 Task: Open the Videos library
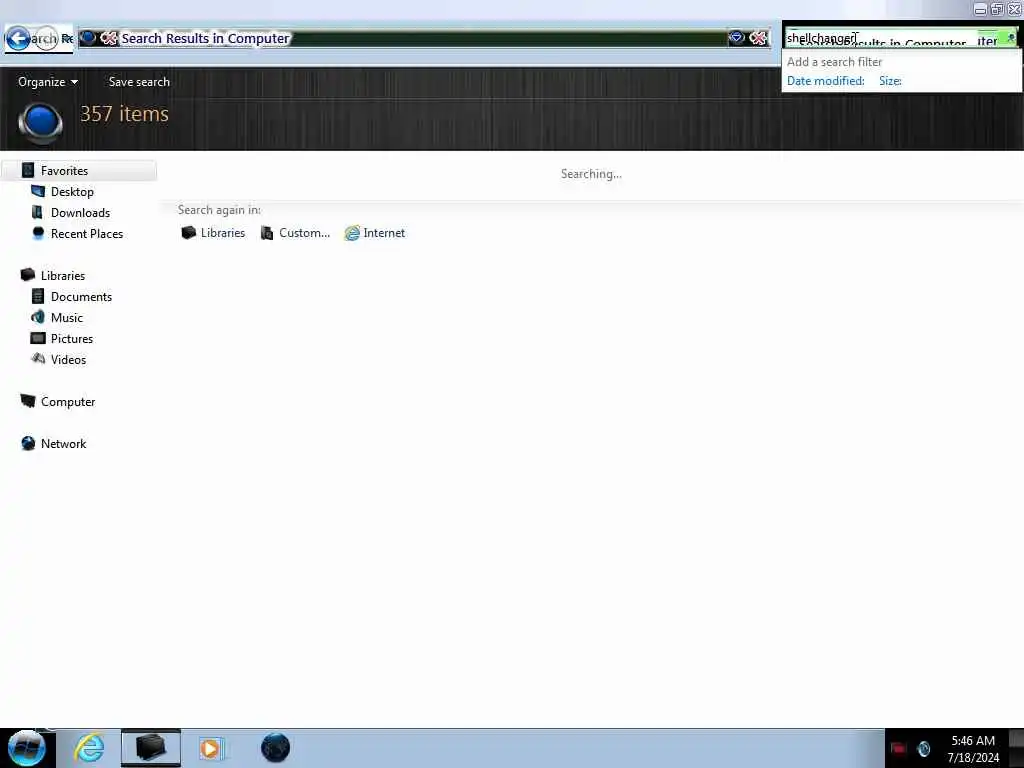(x=68, y=360)
